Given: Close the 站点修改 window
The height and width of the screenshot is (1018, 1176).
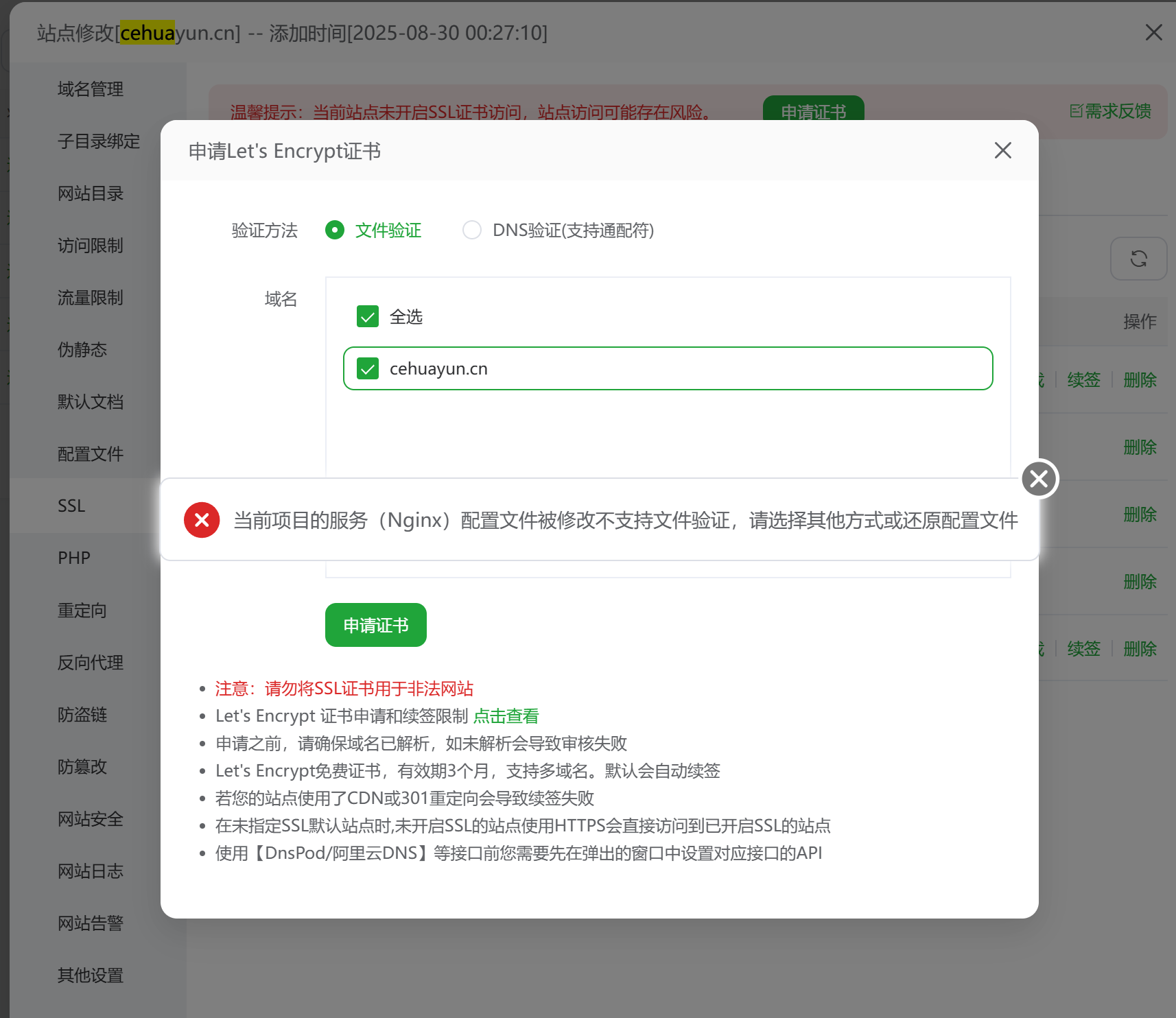Looking at the screenshot, I should pyautogui.click(x=1153, y=32).
